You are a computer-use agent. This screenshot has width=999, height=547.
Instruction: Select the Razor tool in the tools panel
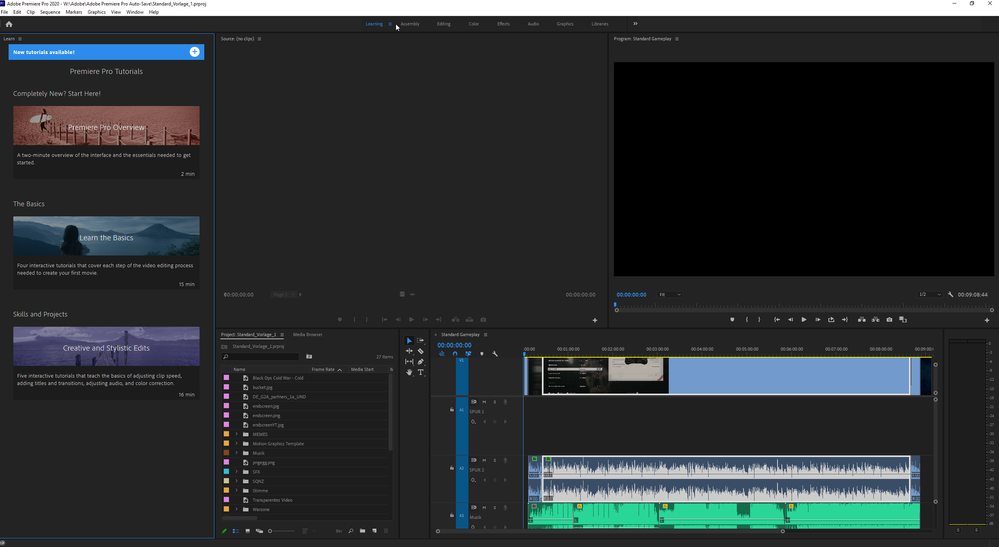(x=420, y=351)
